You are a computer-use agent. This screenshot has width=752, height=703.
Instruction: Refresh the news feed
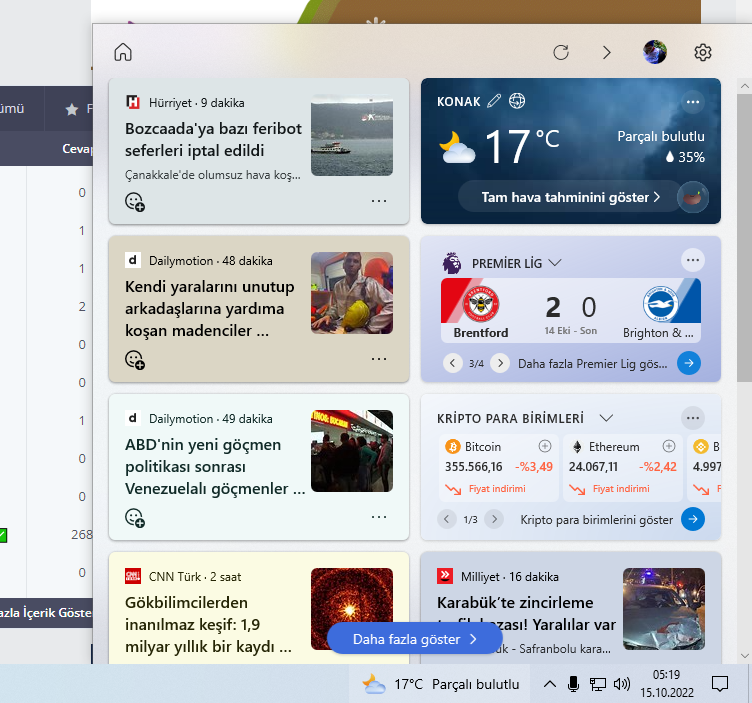[561, 52]
